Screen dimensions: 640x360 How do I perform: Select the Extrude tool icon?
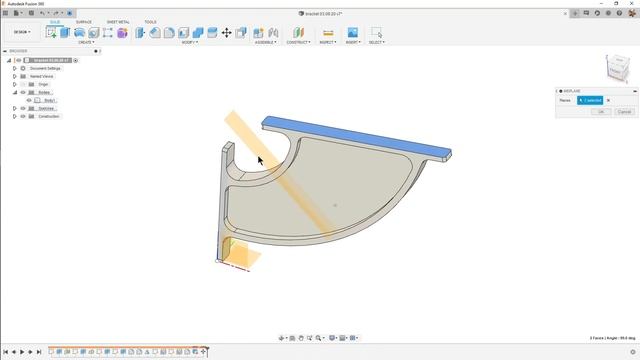65,33
